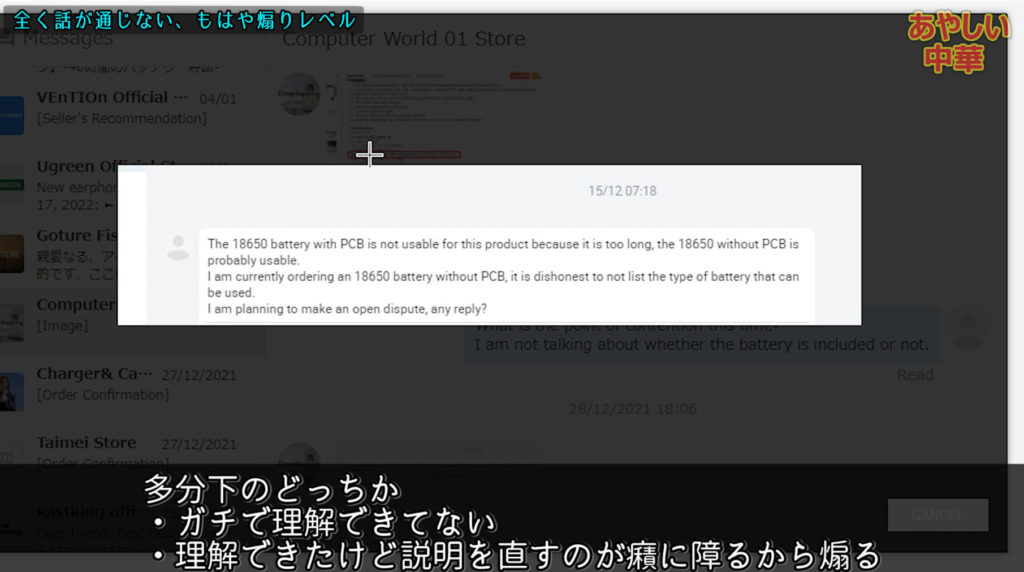Click the Computer World 01 Store title

tap(403, 39)
